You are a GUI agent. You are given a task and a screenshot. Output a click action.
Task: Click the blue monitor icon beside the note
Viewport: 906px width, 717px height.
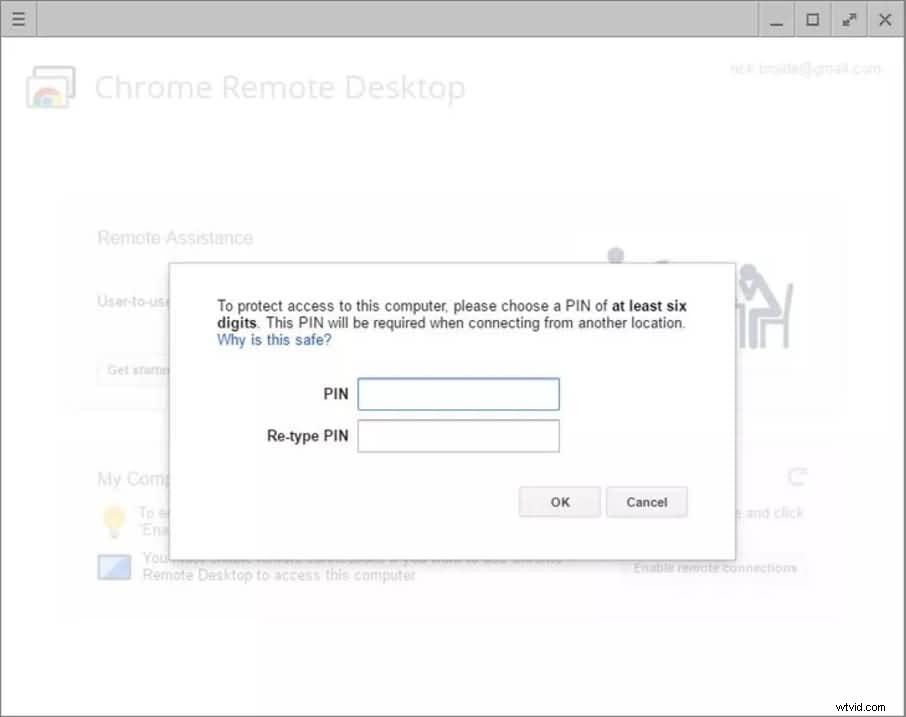(x=113, y=567)
